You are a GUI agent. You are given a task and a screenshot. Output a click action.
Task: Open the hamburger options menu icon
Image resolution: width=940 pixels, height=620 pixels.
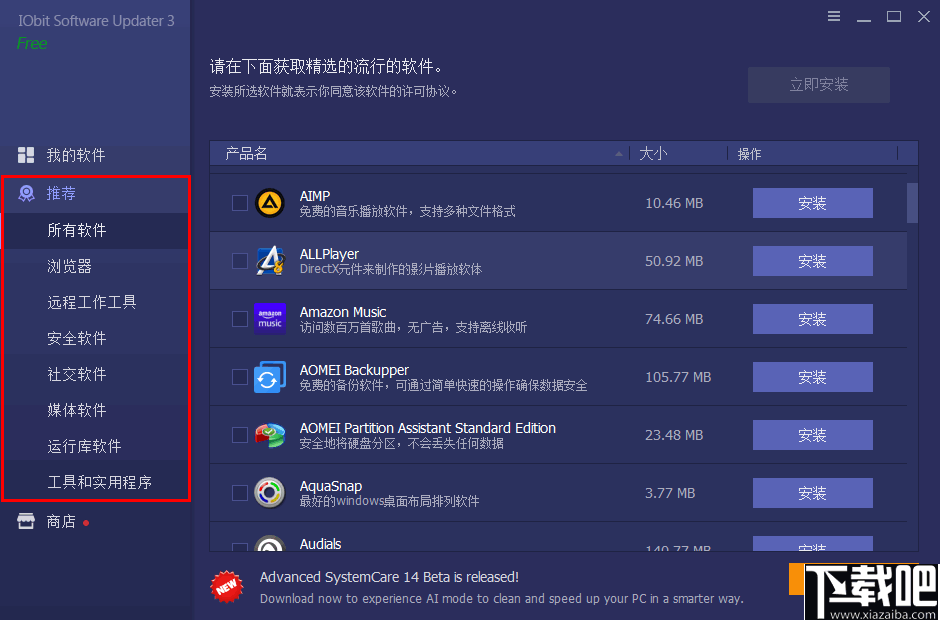click(834, 16)
